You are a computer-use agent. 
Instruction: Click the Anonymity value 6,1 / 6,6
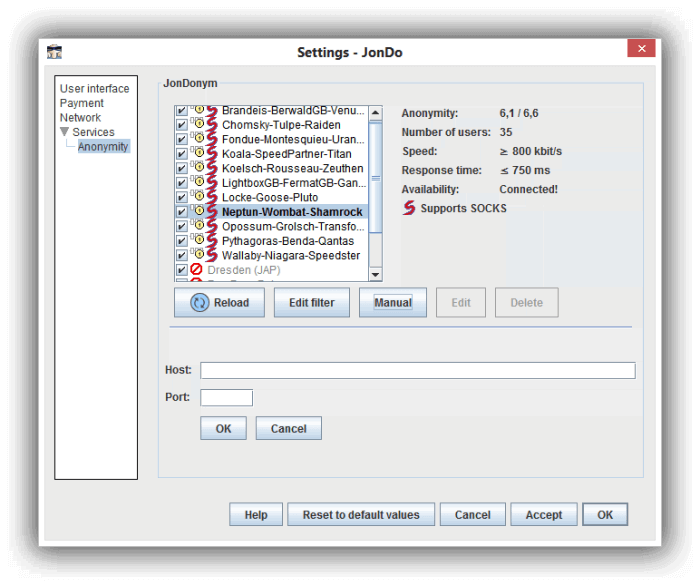coord(519,113)
